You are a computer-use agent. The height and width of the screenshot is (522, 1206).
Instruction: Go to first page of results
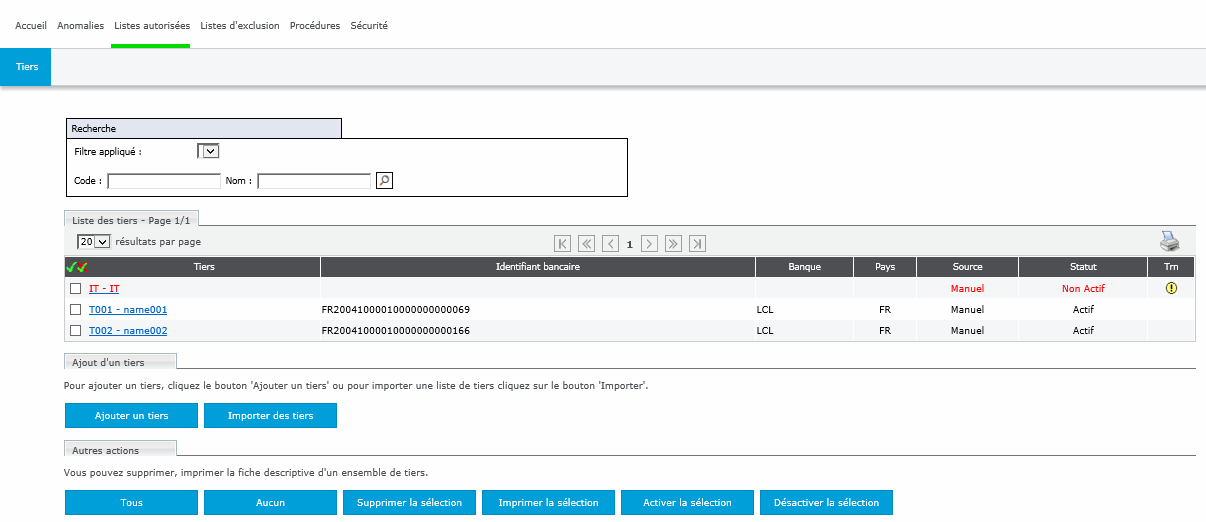click(563, 243)
